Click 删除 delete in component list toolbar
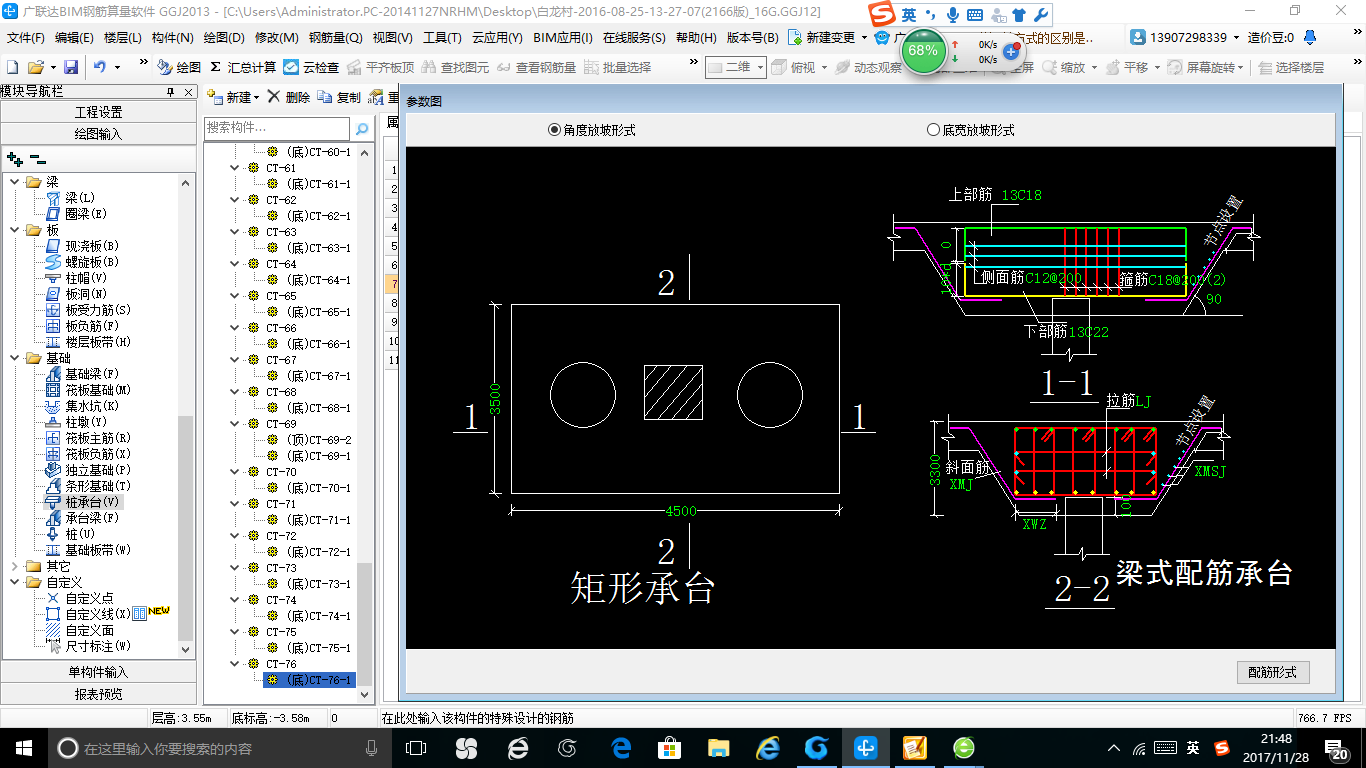Viewport: 1366px width, 768px height. pyautogui.click(x=289, y=97)
